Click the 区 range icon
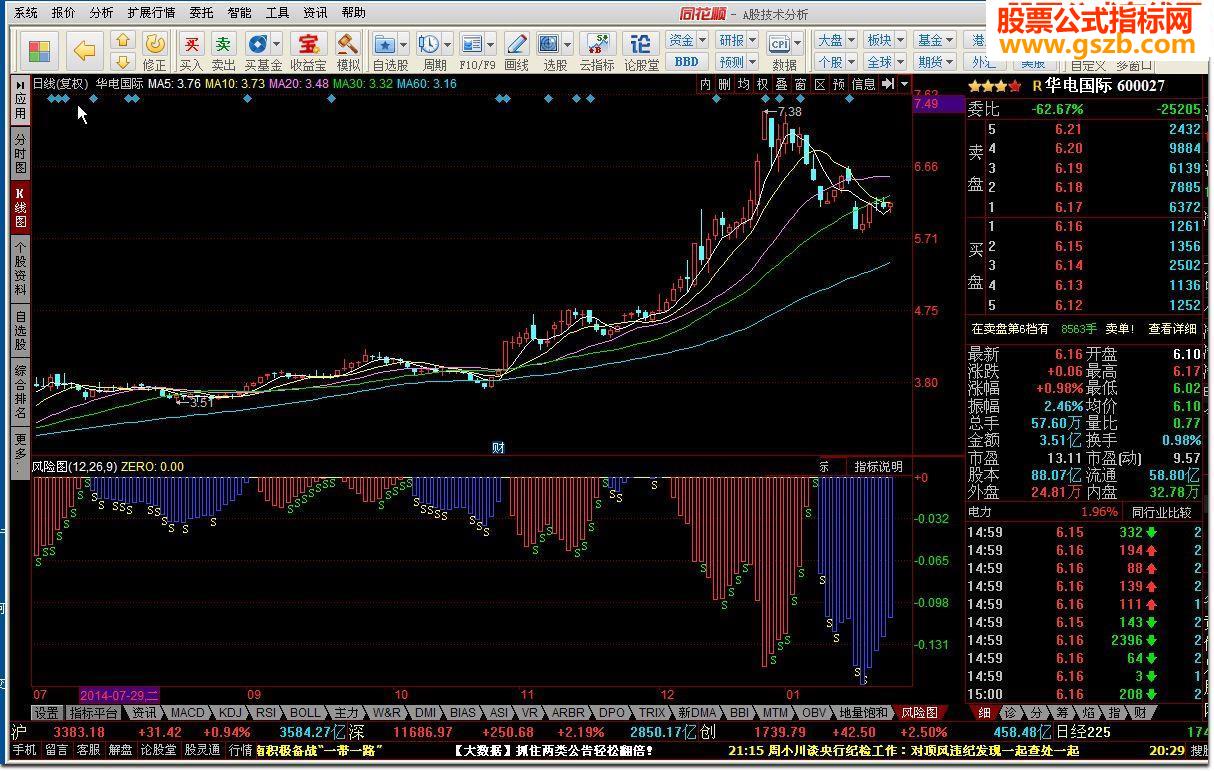Screen dimensions: 1214x771 [820, 85]
